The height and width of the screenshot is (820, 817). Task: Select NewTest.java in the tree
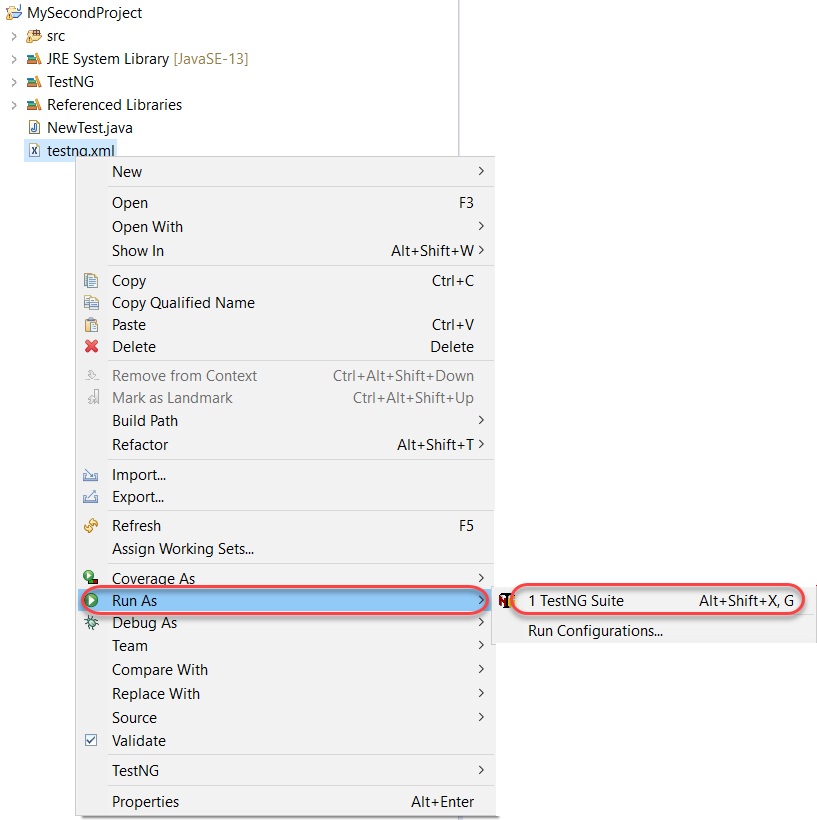point(89,128)
